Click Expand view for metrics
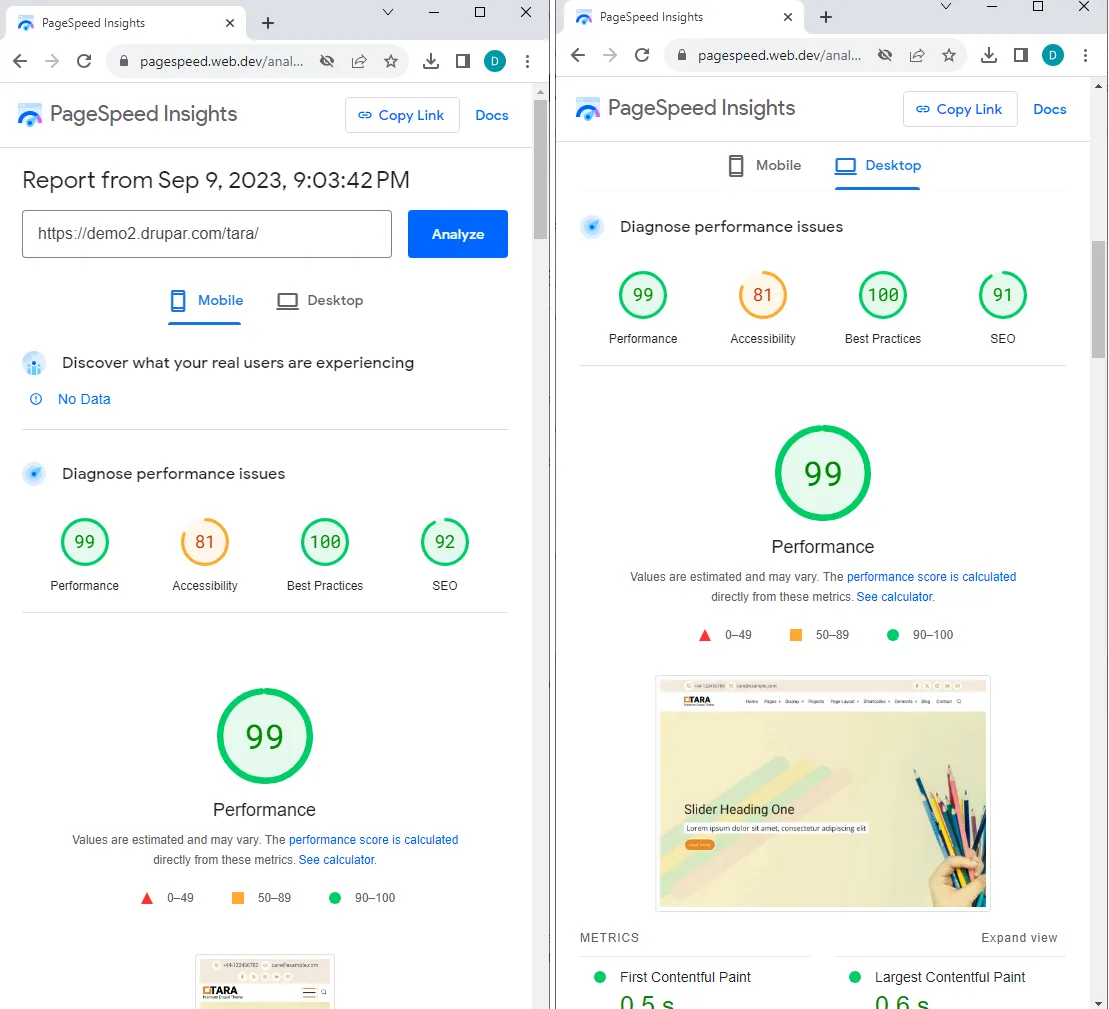The image size is (1109, 1009). pos(1019,938)
